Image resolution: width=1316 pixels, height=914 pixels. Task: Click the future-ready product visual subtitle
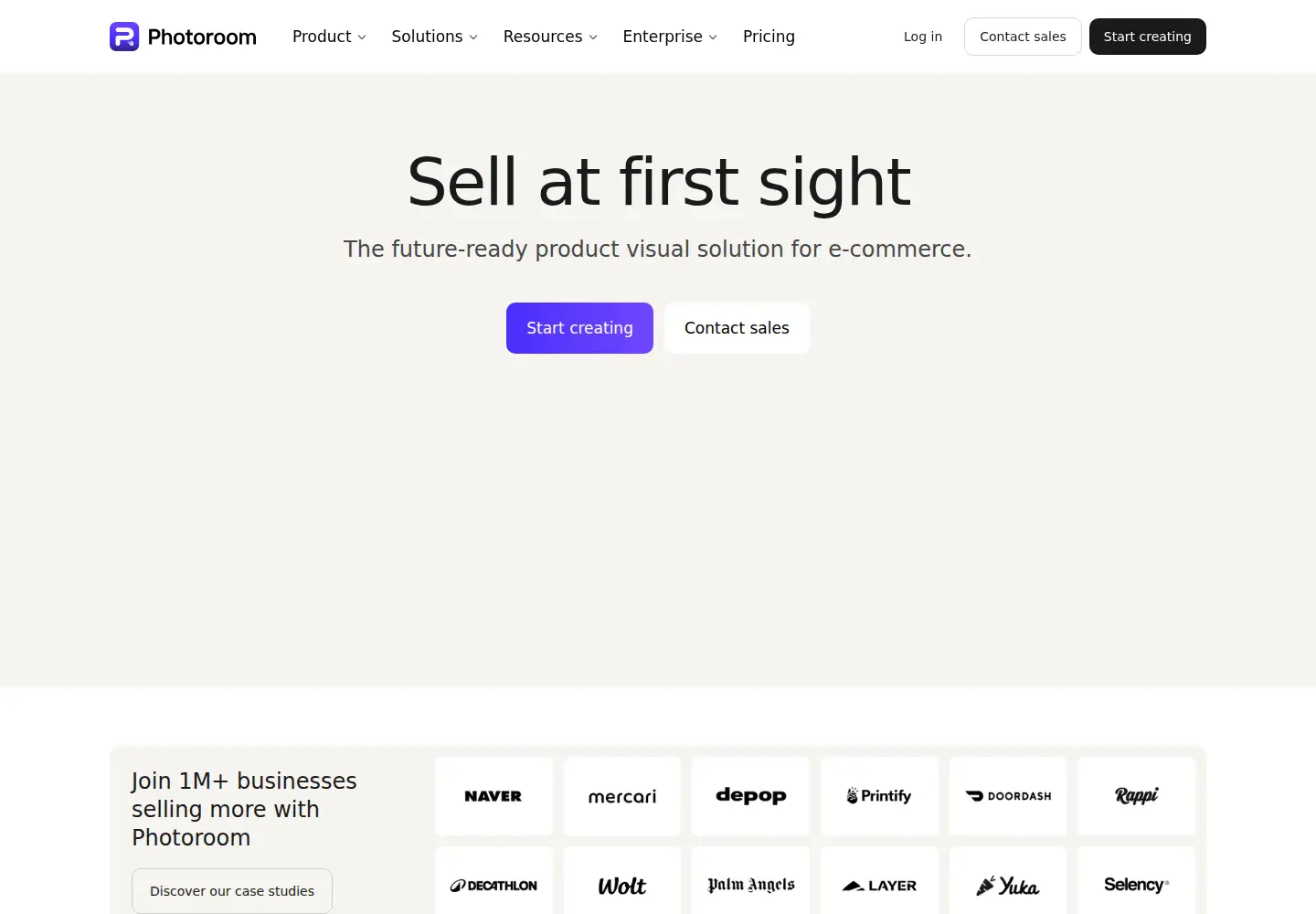[658, 249]
